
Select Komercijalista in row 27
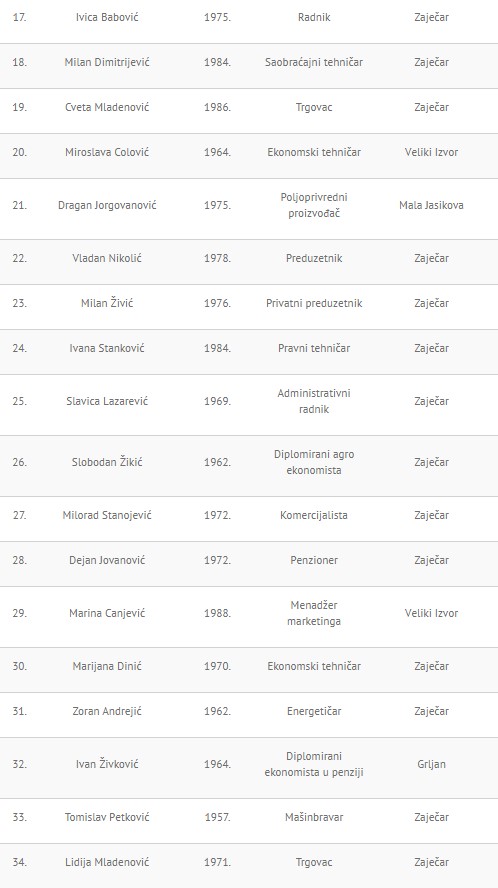(x=314, y=515)
